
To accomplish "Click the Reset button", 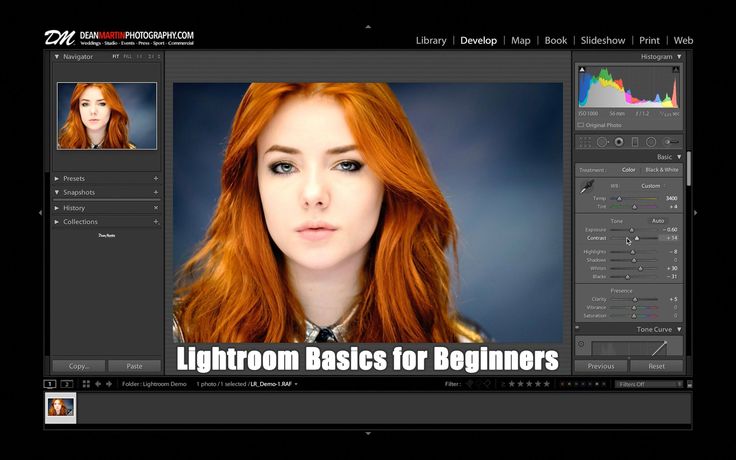I will pyautogui.click(x=656, y=366).
